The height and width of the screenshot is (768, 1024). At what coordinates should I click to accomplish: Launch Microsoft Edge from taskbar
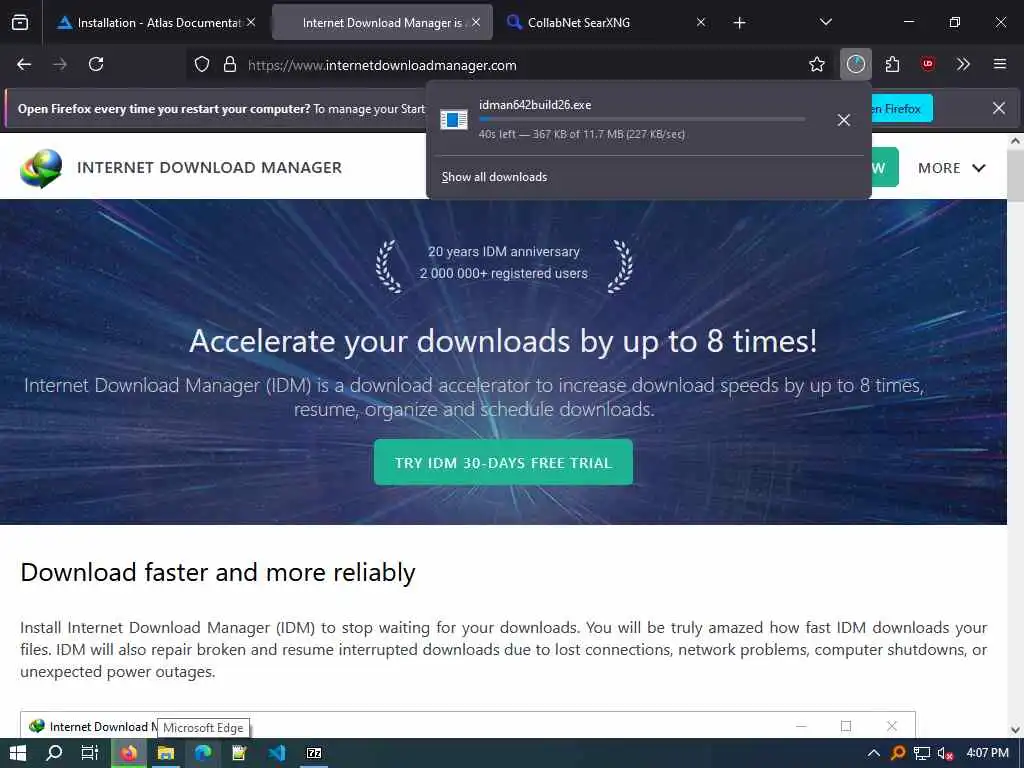pos(203,753)
